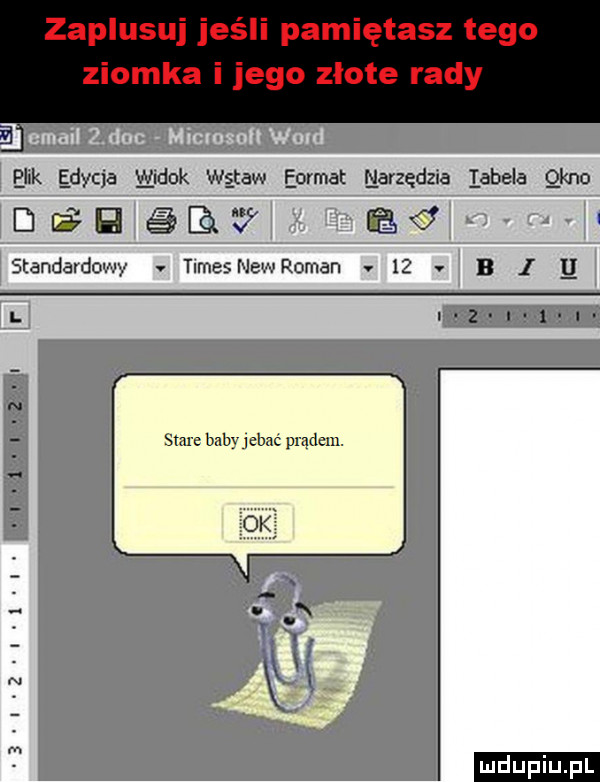Expand the Standardowy style dropdown arrow

[161, 268]
